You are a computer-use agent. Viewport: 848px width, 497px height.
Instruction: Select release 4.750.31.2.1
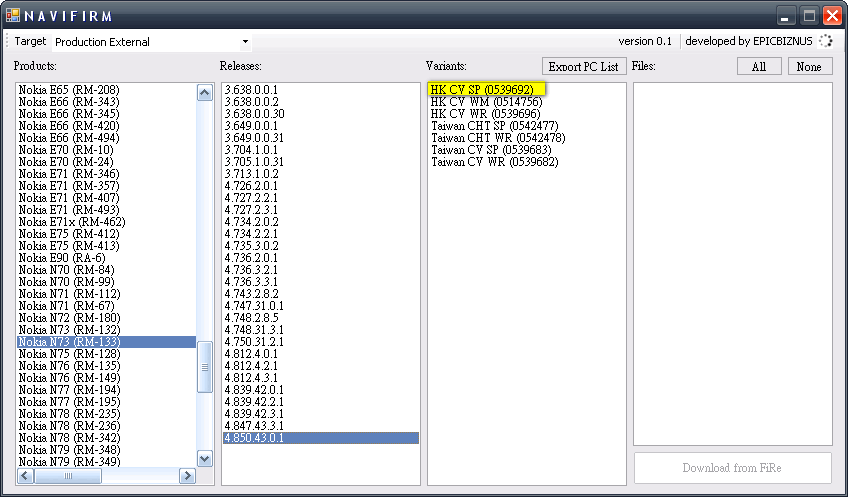[254, 342]
